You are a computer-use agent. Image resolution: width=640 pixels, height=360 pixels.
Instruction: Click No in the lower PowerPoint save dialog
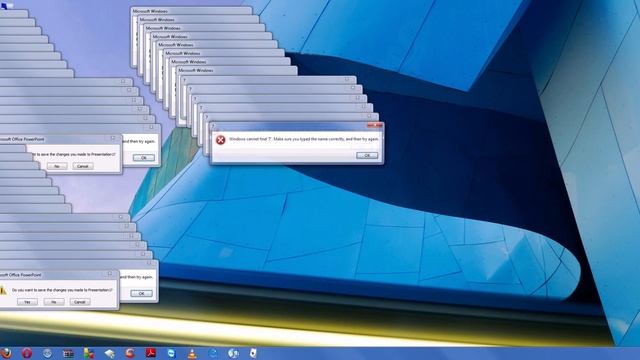click(54, 302)
